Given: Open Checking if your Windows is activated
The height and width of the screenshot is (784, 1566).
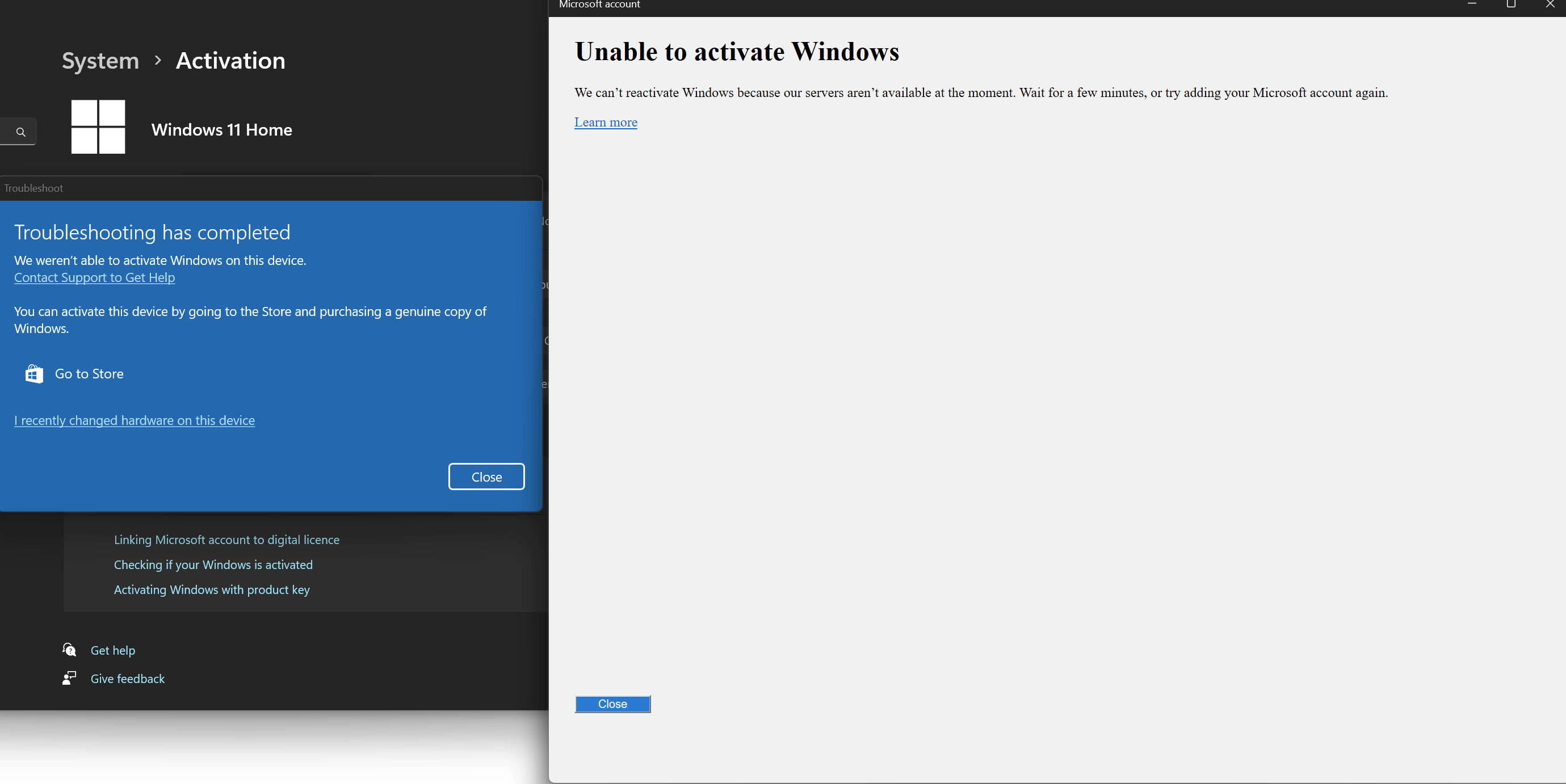Looking at the screenshot, I should point(213,564).
